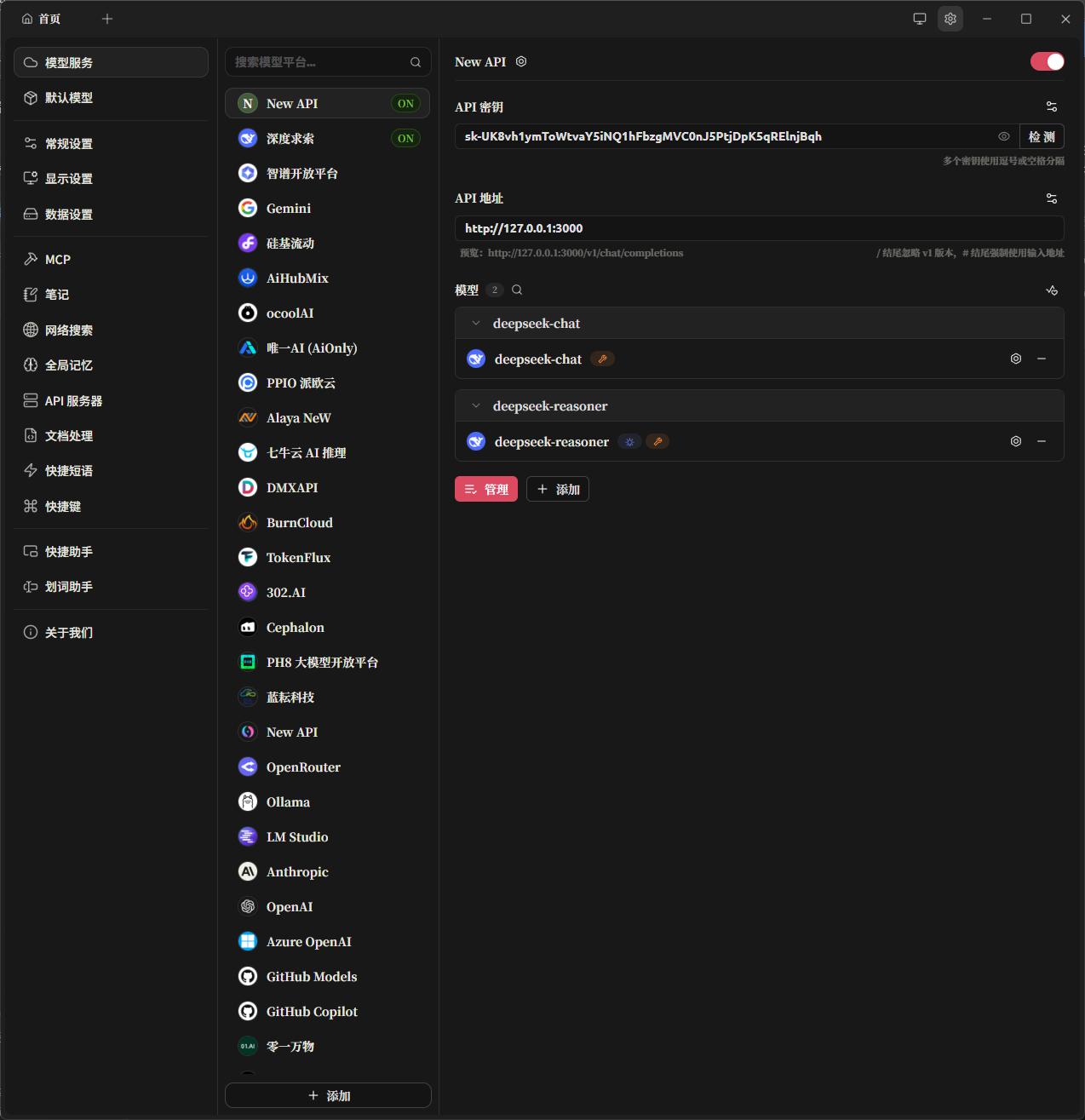The image size is (1085, 1120).
Task: Remove the deepseek-reasoner model
Action: point(1042,441)
